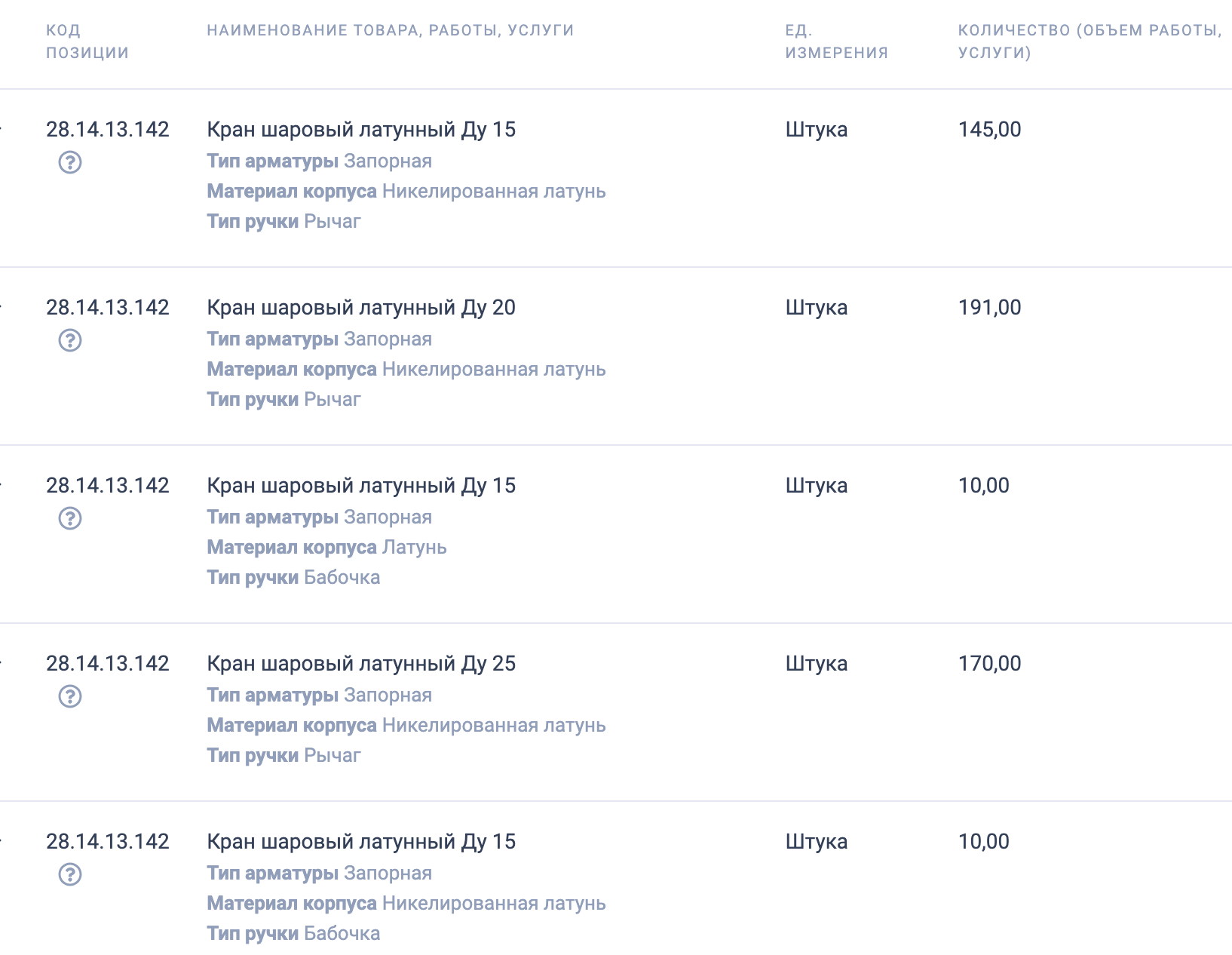Click the Количество (объем работы, услуги) header
1232x955 pixels.
[1089, 41]
